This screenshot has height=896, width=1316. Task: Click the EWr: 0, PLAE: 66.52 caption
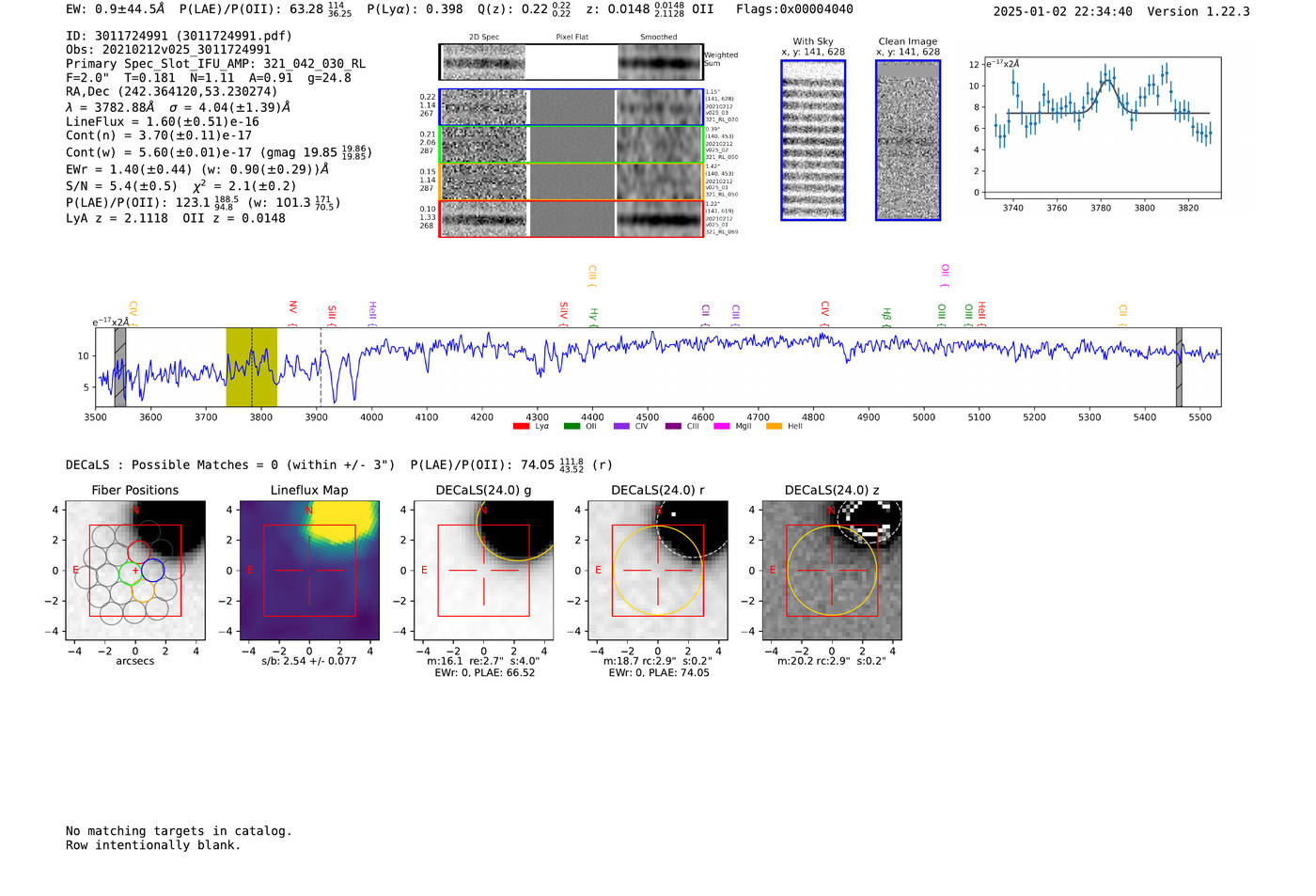pos(484,673)
